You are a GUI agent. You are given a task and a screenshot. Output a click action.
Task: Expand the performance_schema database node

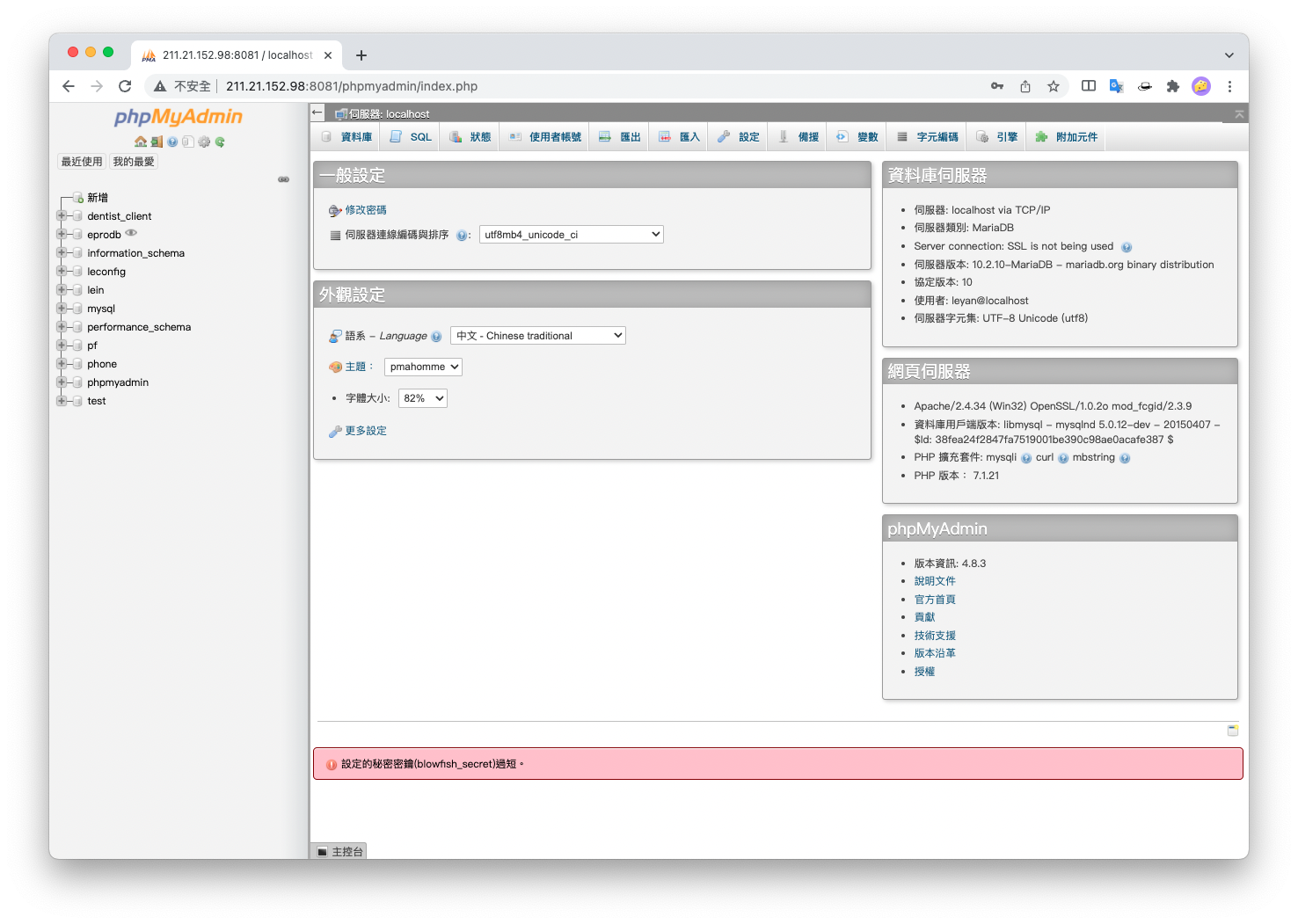tap(62, 326)
